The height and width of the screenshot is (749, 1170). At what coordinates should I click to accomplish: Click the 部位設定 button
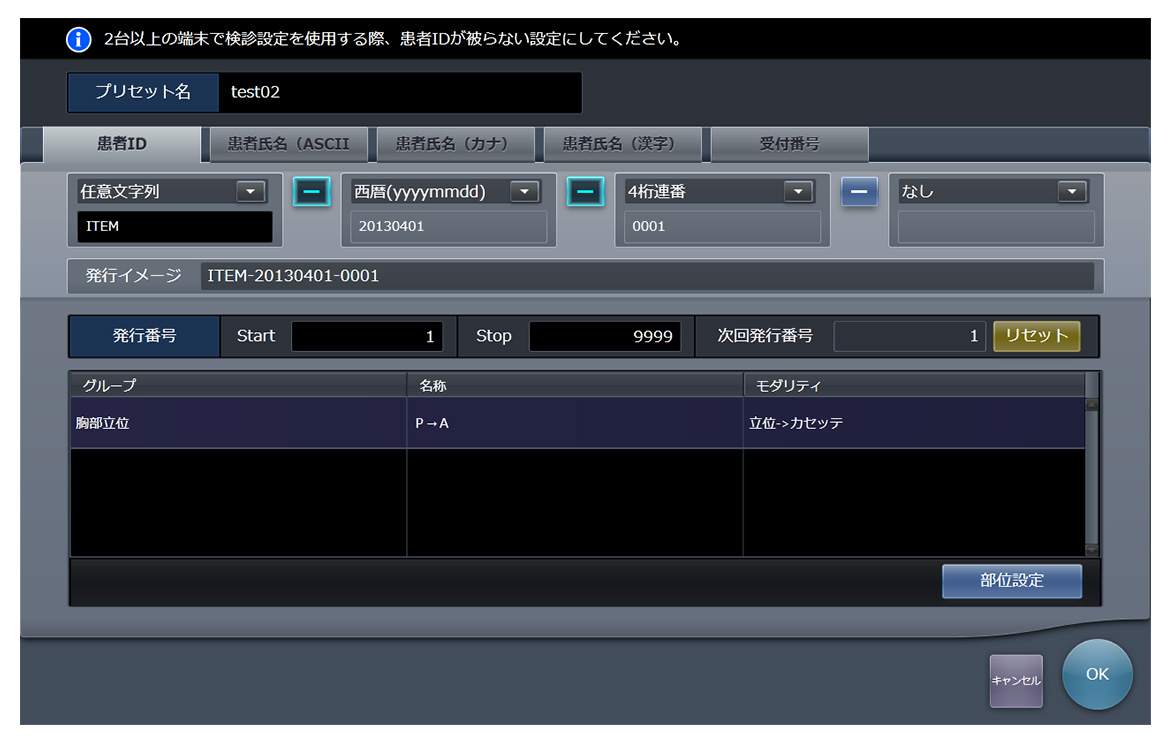(x=1011, y=581)
